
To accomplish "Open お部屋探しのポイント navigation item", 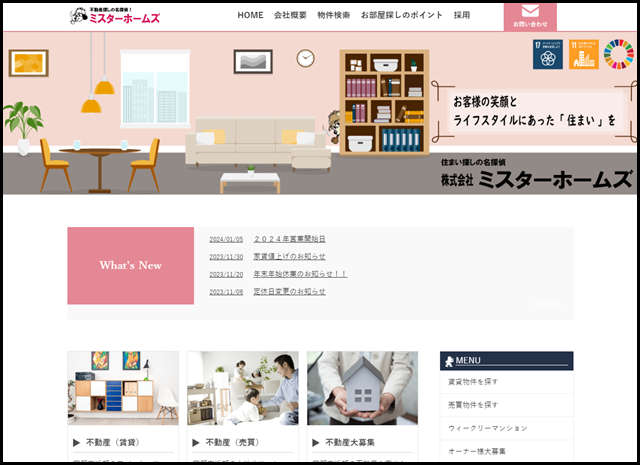I will pyautogui.click(x=402, y=15).
